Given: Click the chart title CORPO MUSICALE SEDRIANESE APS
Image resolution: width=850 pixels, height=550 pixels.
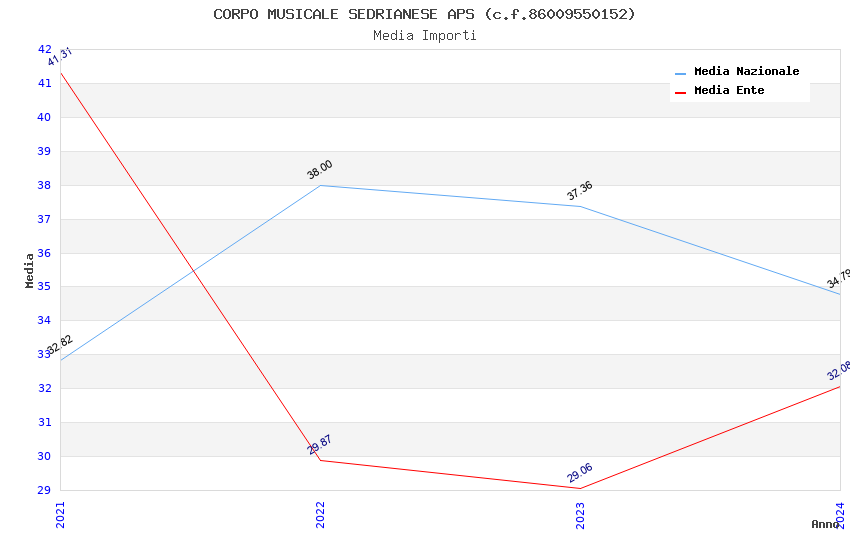Looking at the screenshot, I should pyautogui.click(x=424, y=14).
